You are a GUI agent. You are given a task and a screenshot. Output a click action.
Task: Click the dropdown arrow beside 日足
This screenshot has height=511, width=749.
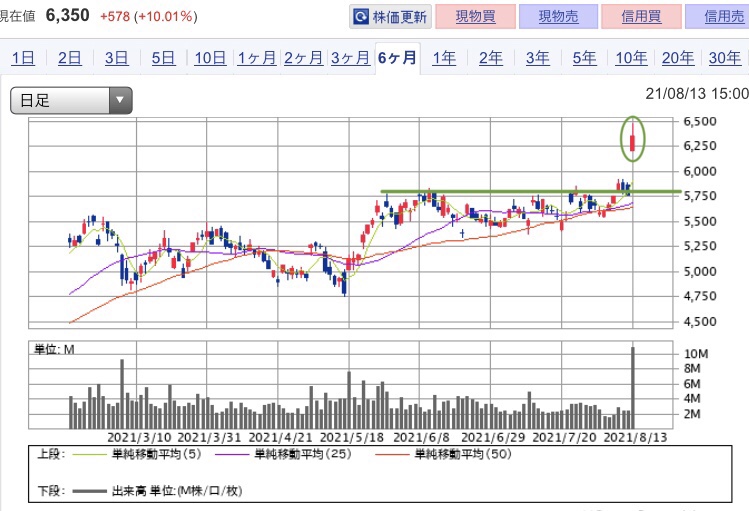[120, 100]
